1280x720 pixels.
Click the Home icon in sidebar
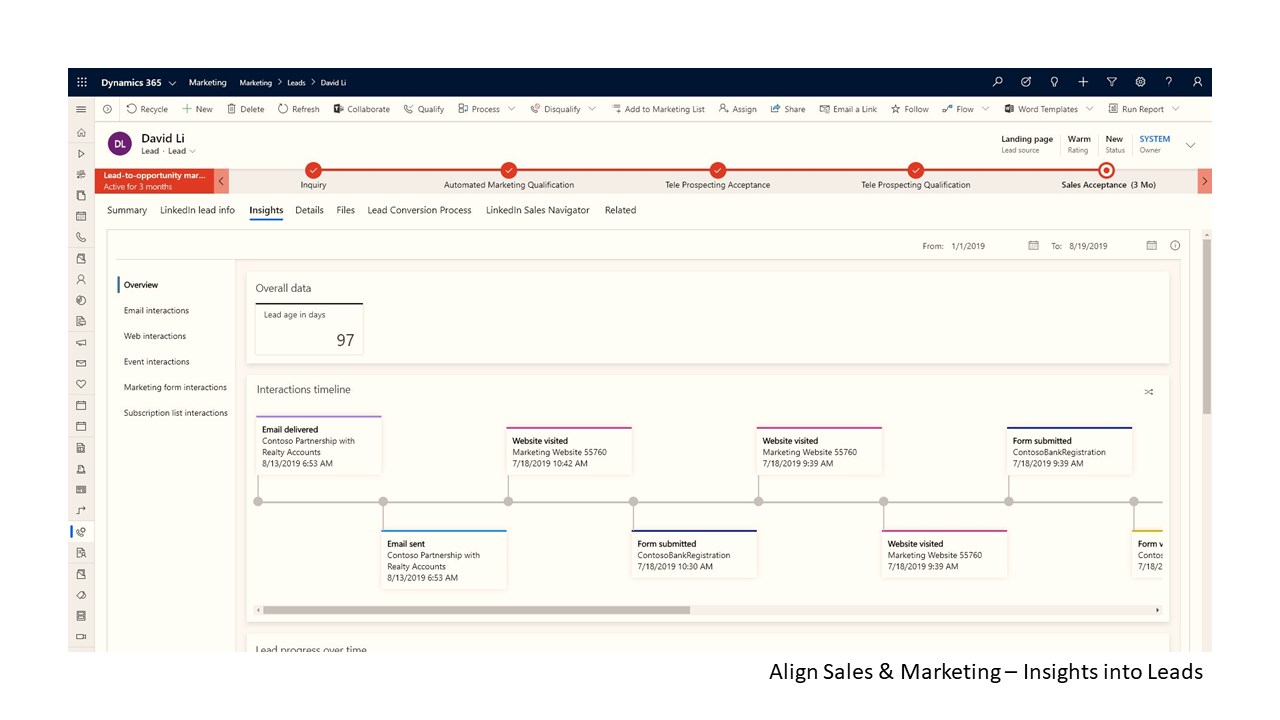click(x=81, y=132)
